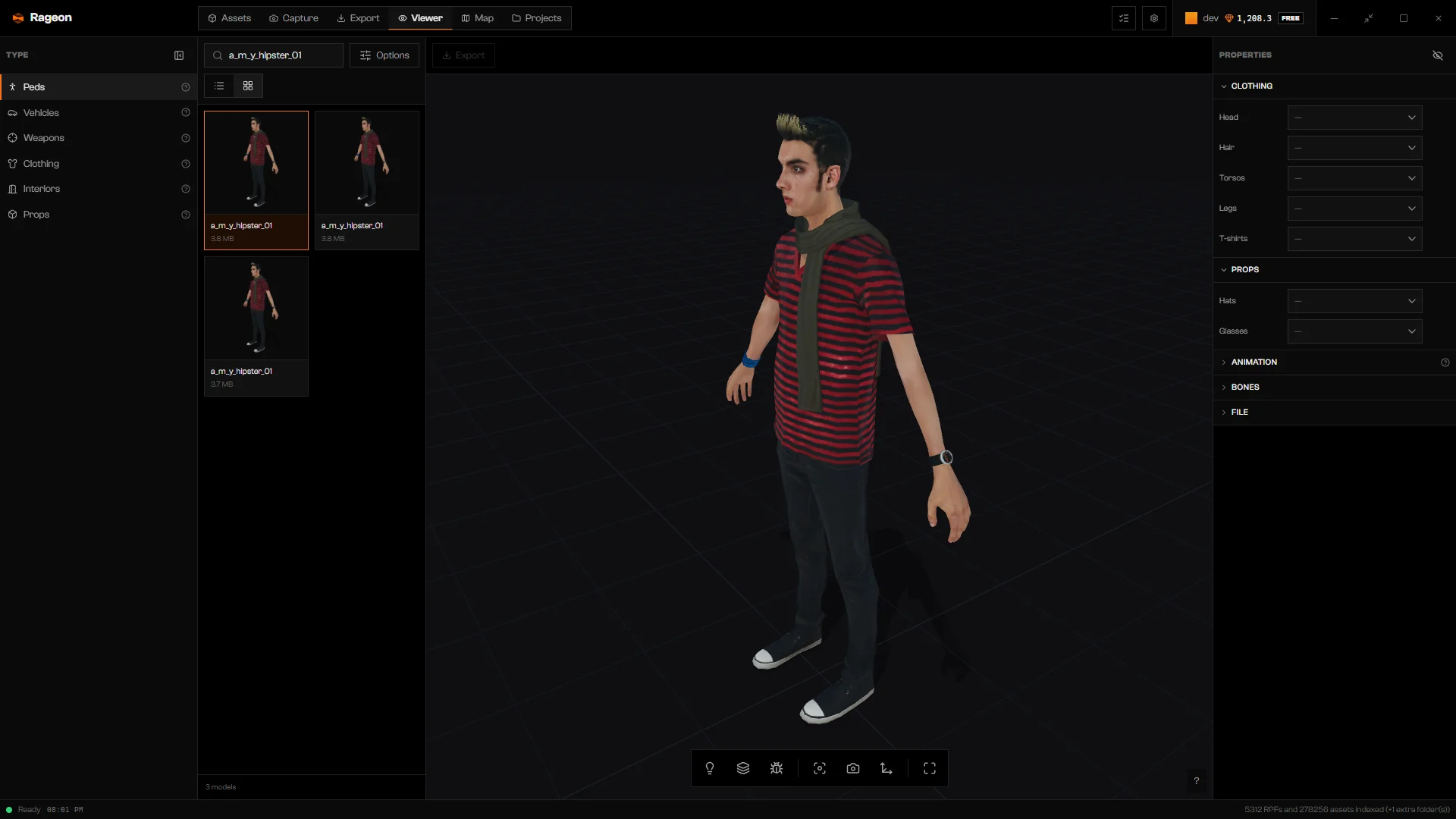Open the T-shirts clothing dropdown
1456x819 pixels.
coord(1354,239)
